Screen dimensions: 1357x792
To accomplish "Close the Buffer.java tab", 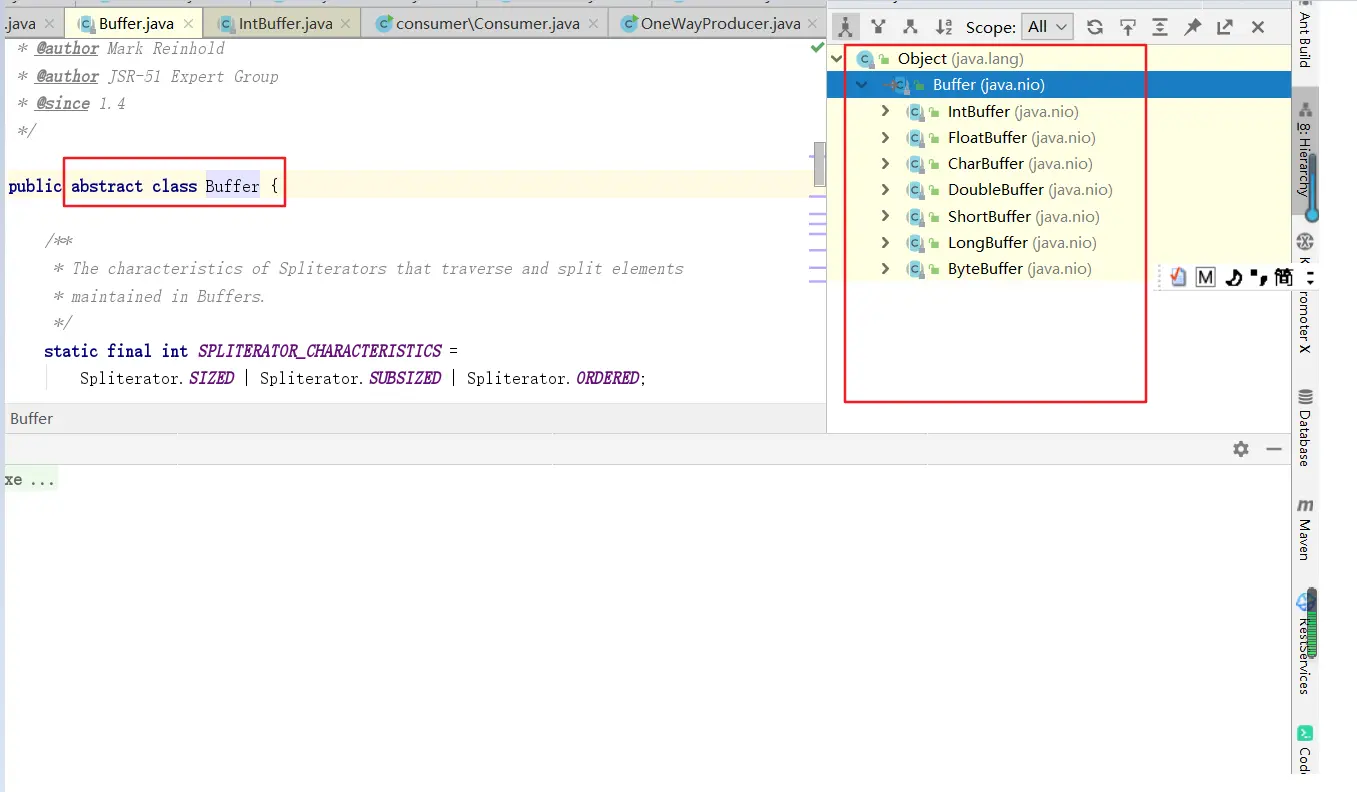I will (188, 23).
